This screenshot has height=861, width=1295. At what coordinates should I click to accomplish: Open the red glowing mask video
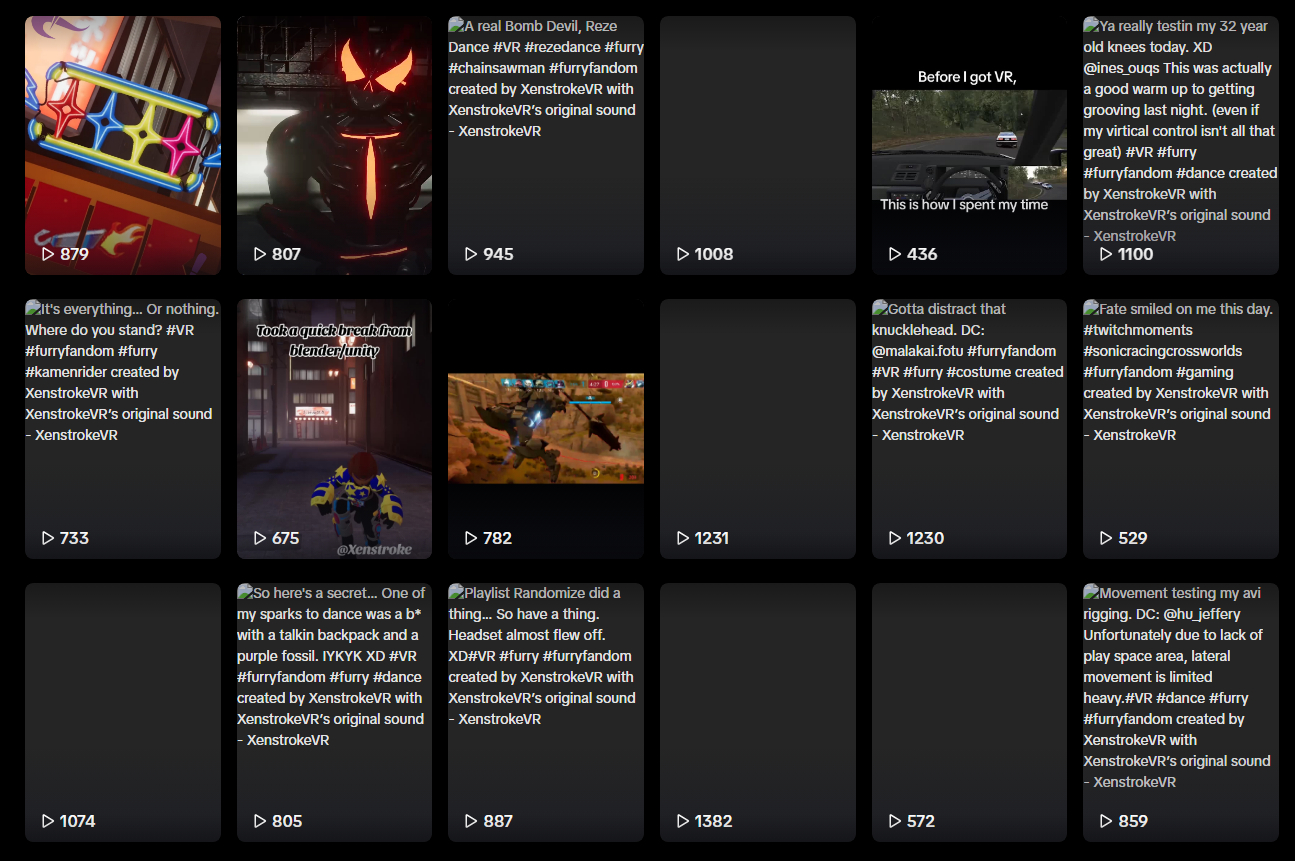[335, 145]
